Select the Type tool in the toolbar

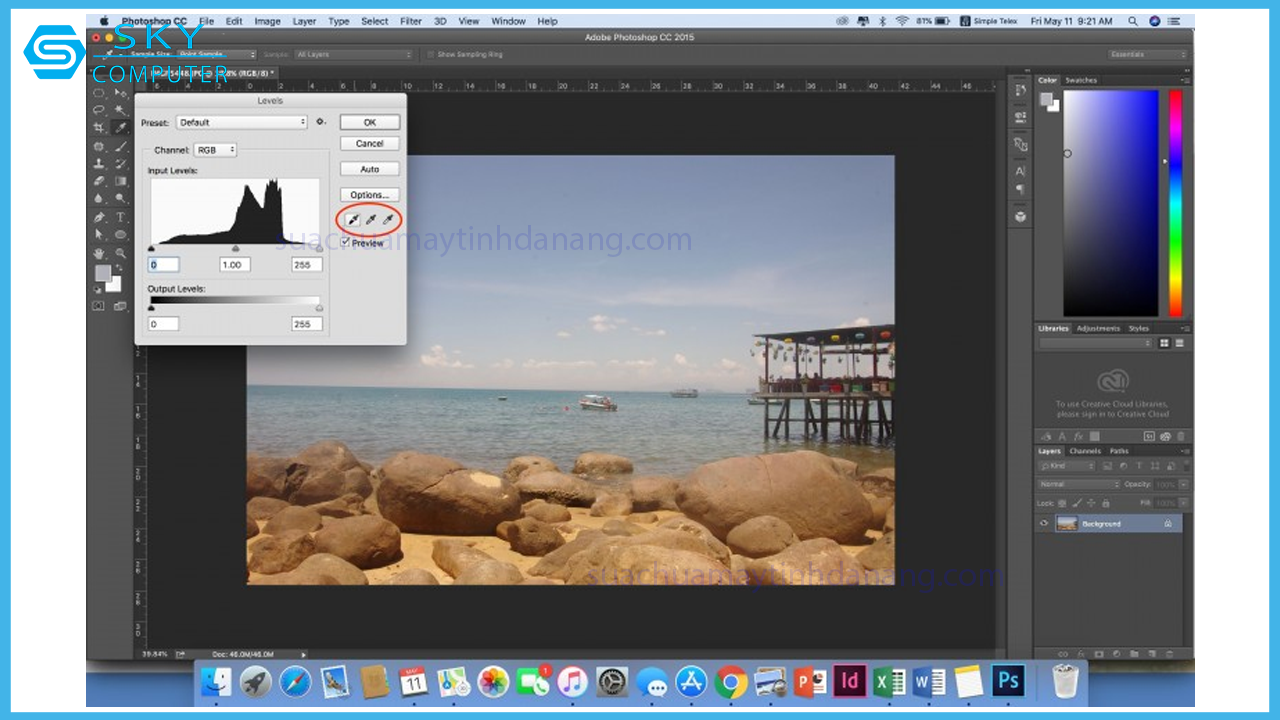[x=120, y=217]
